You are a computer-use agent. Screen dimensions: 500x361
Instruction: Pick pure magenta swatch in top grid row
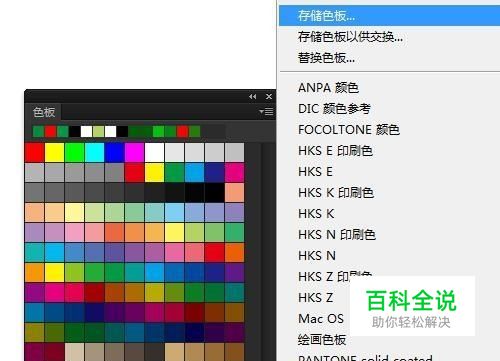click(x=134, y=153)
